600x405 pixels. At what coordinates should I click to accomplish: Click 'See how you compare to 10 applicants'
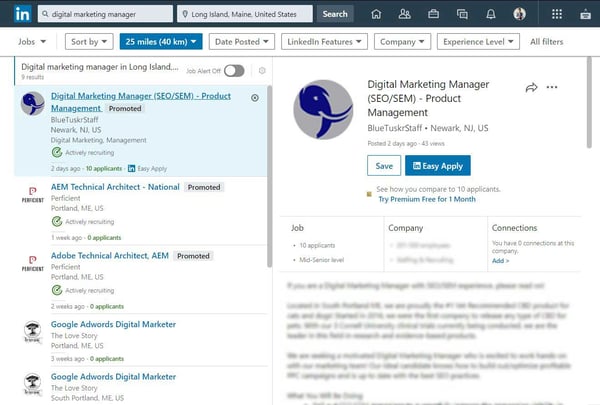438,189
